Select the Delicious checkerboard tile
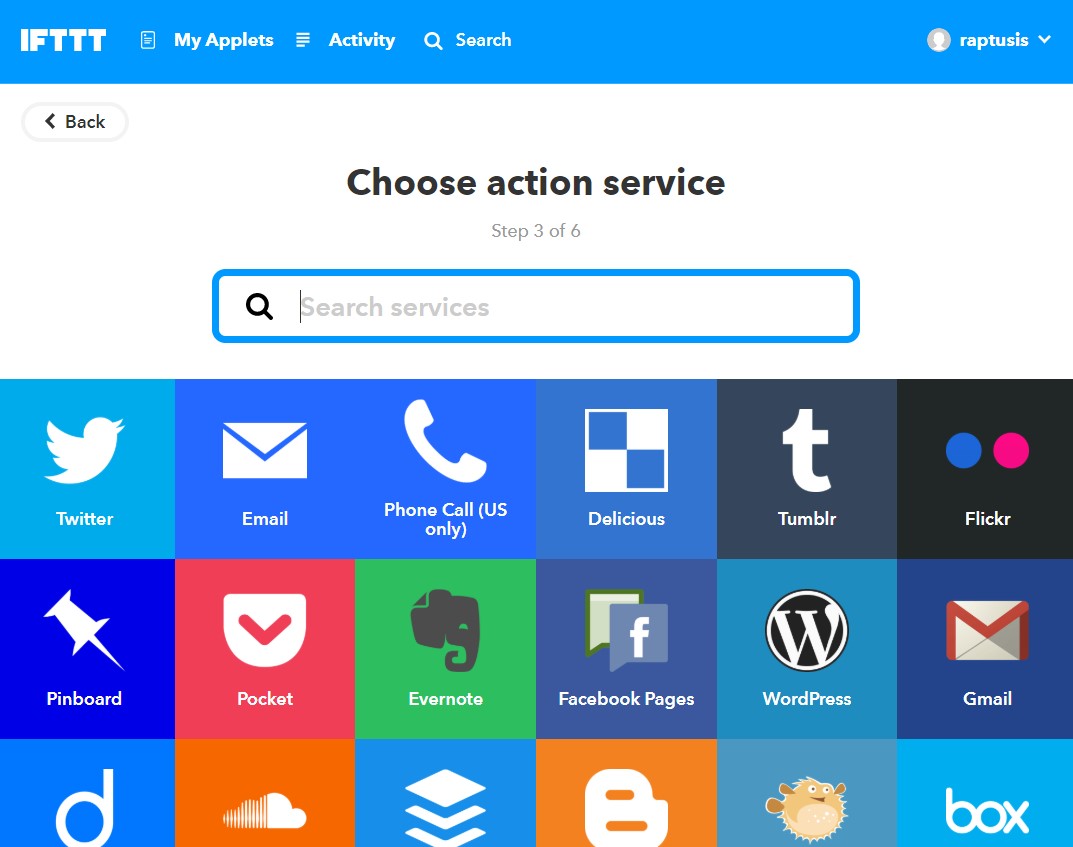 point(626,469)
